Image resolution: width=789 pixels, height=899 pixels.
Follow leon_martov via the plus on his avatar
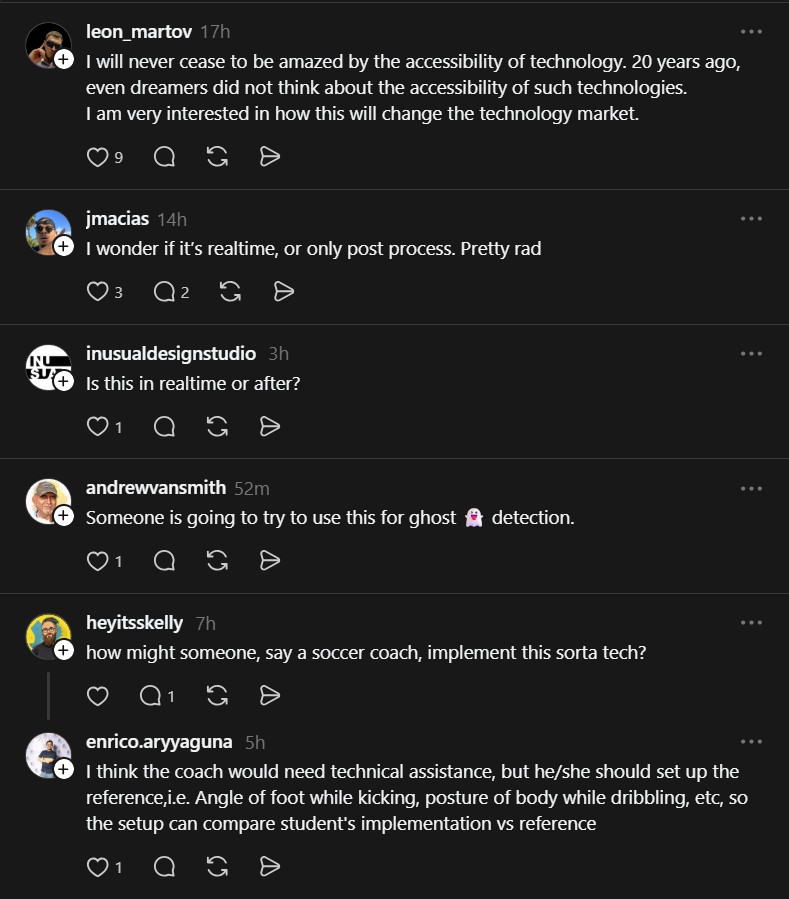click(x=62, y=60)
